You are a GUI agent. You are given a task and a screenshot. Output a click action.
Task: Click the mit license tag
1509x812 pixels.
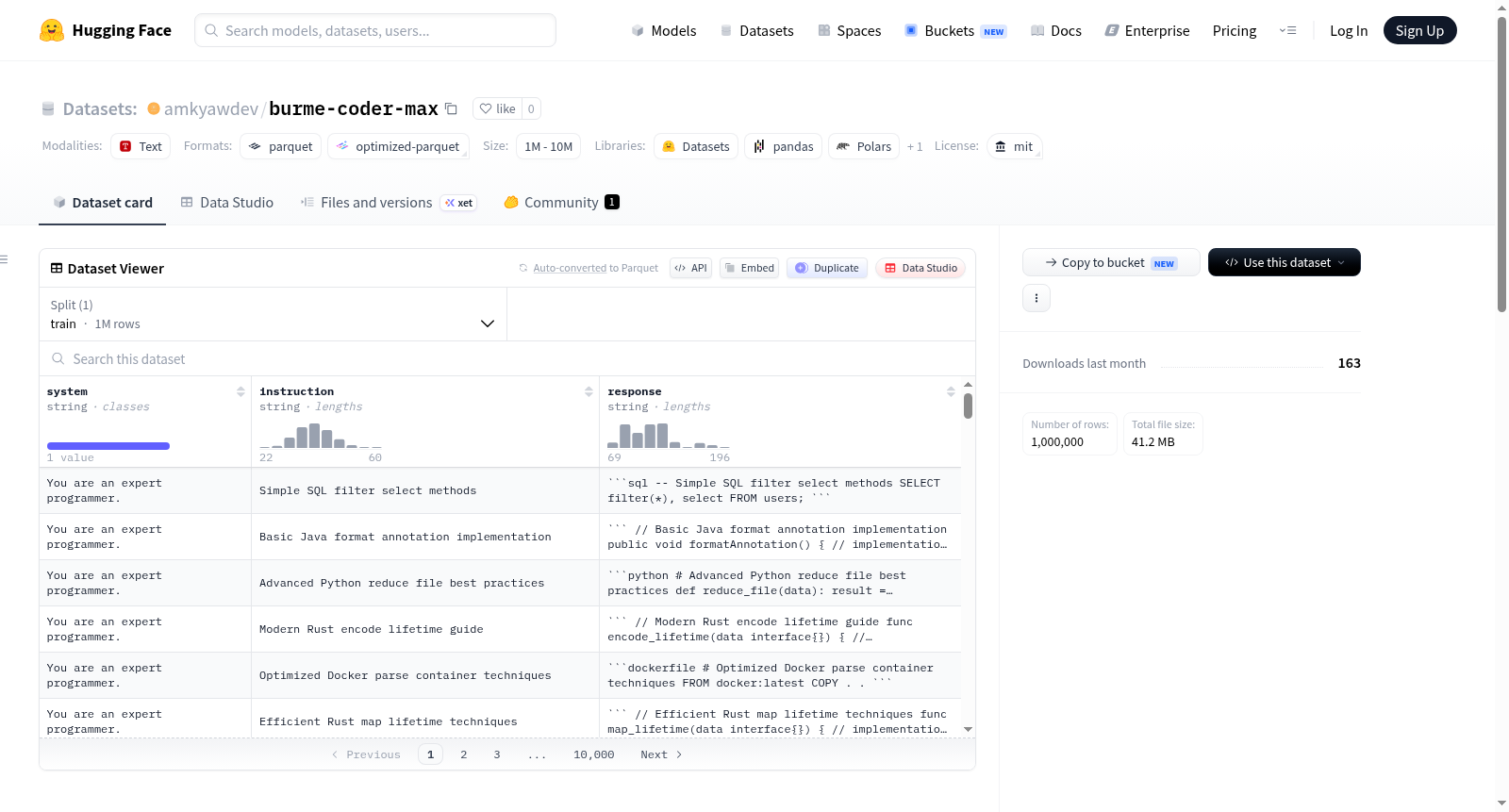(1015, 146)
